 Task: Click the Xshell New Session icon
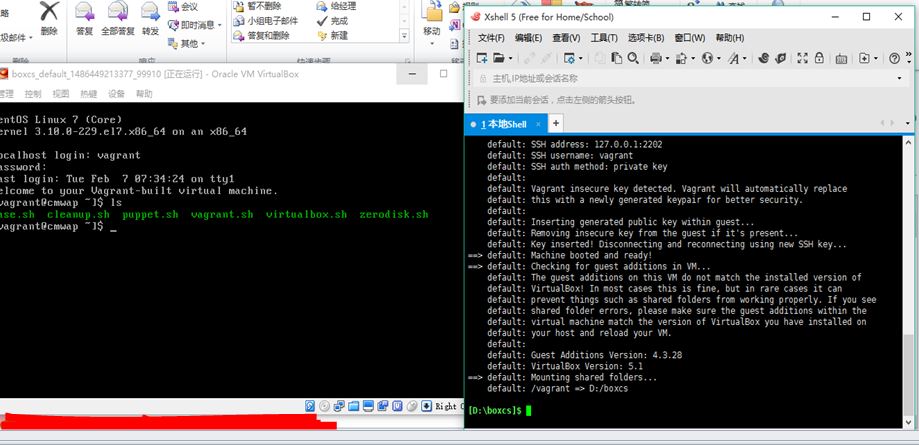tap(482, 58)
